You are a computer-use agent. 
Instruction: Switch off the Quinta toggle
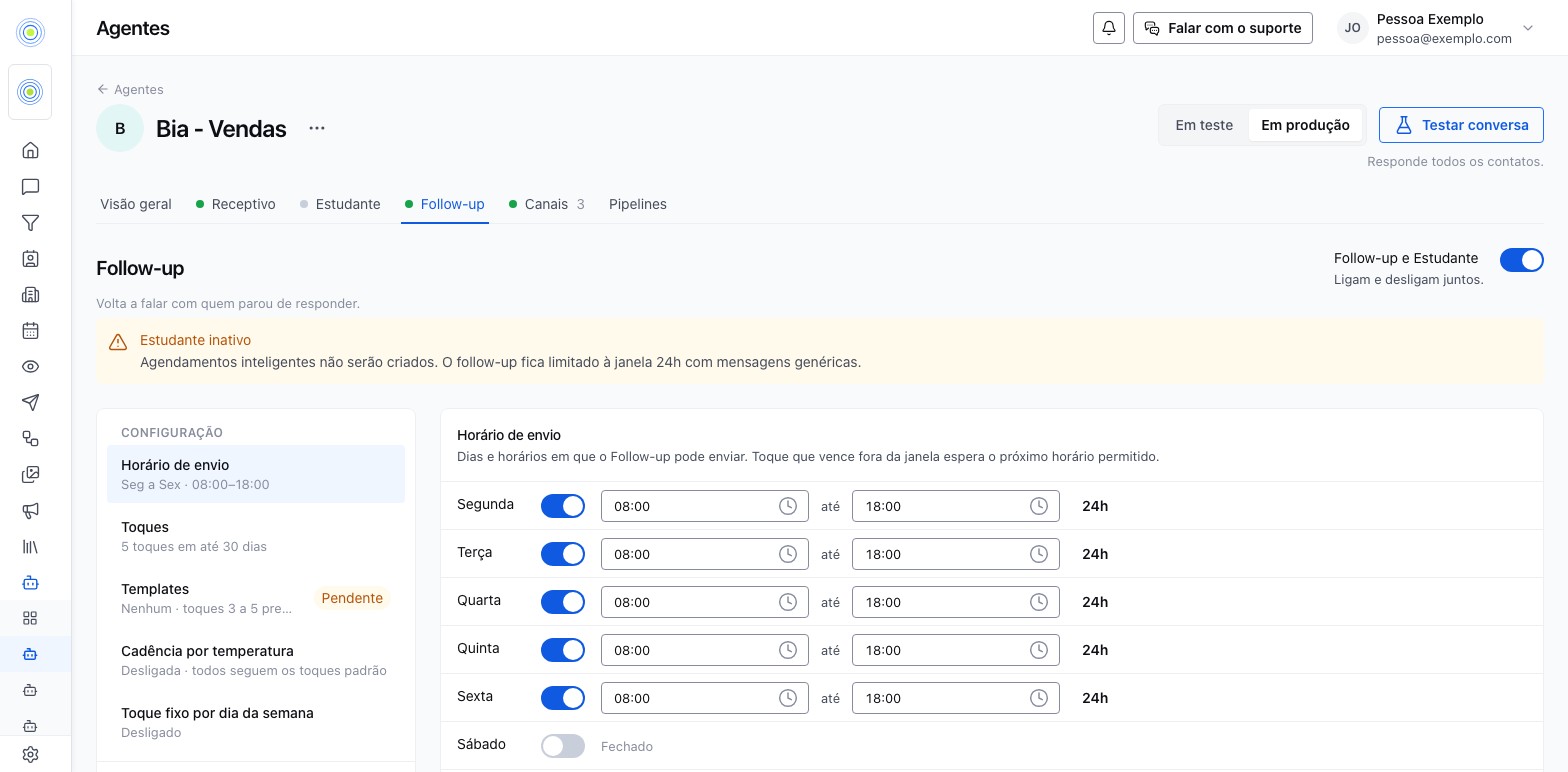click(563, 650)
